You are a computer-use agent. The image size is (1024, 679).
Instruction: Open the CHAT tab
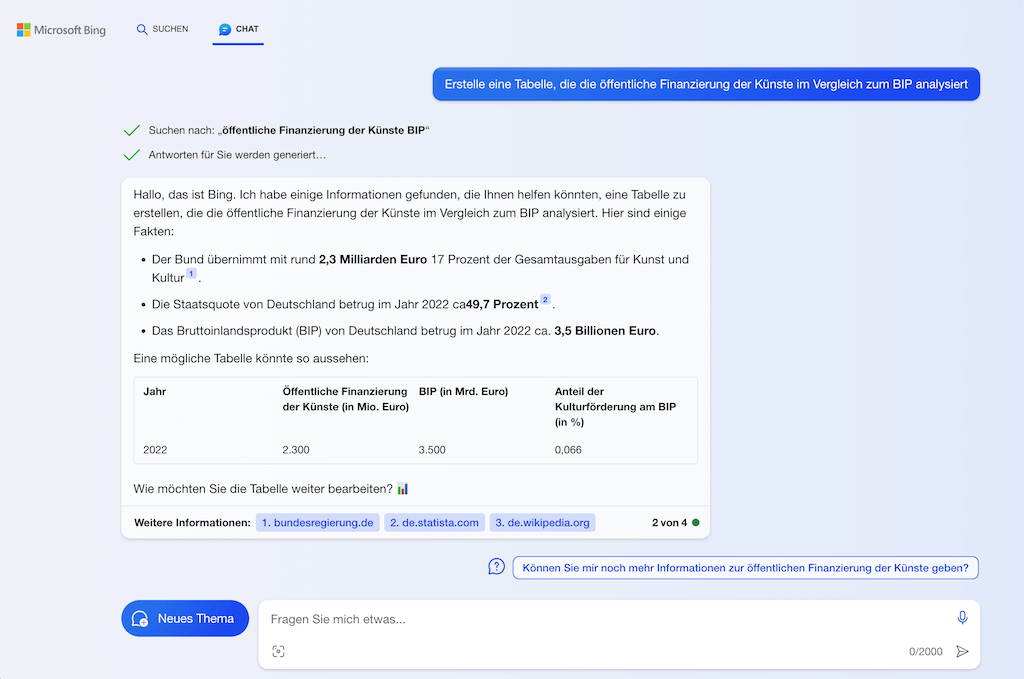pos(238,29)
